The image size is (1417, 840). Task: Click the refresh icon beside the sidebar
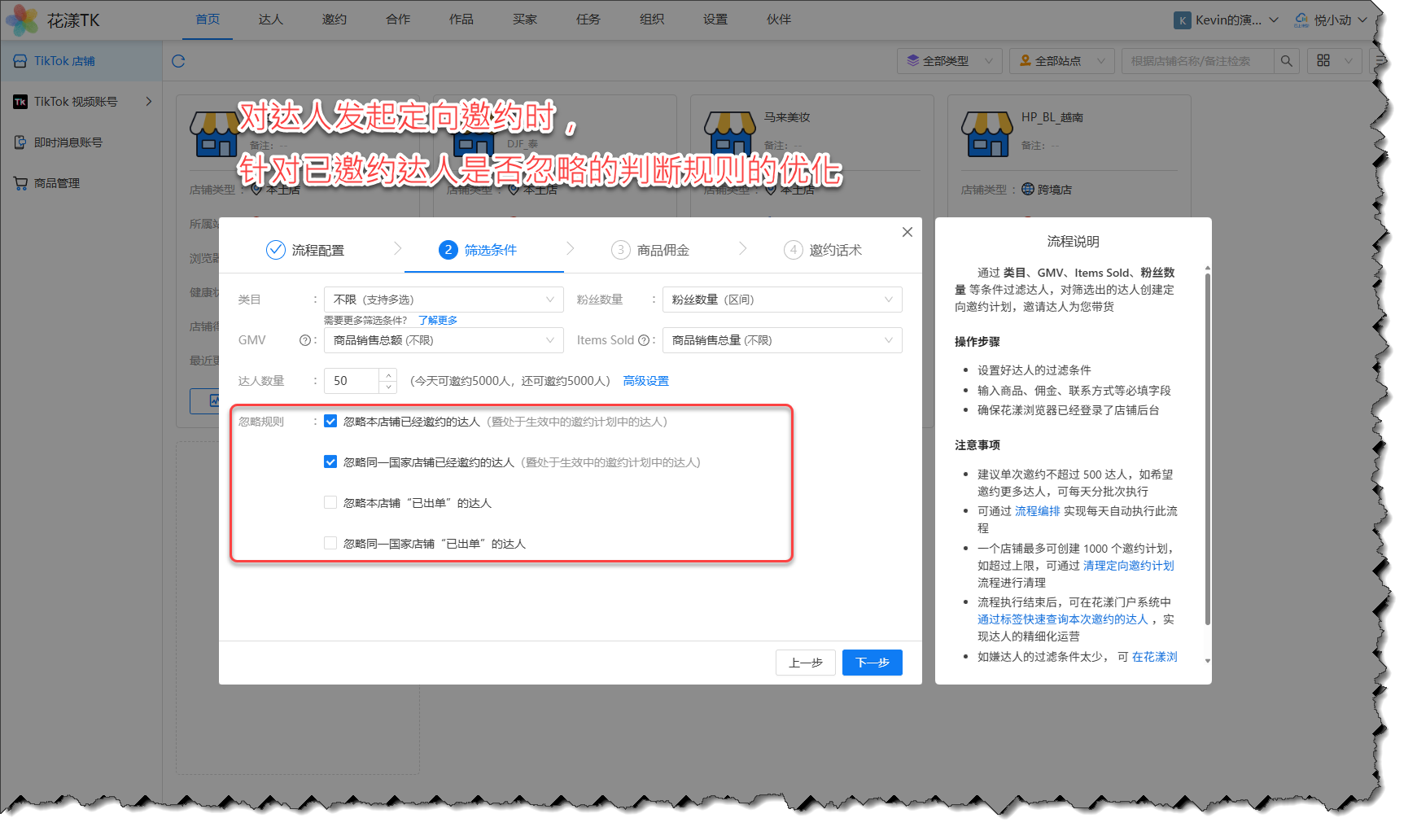178,61
